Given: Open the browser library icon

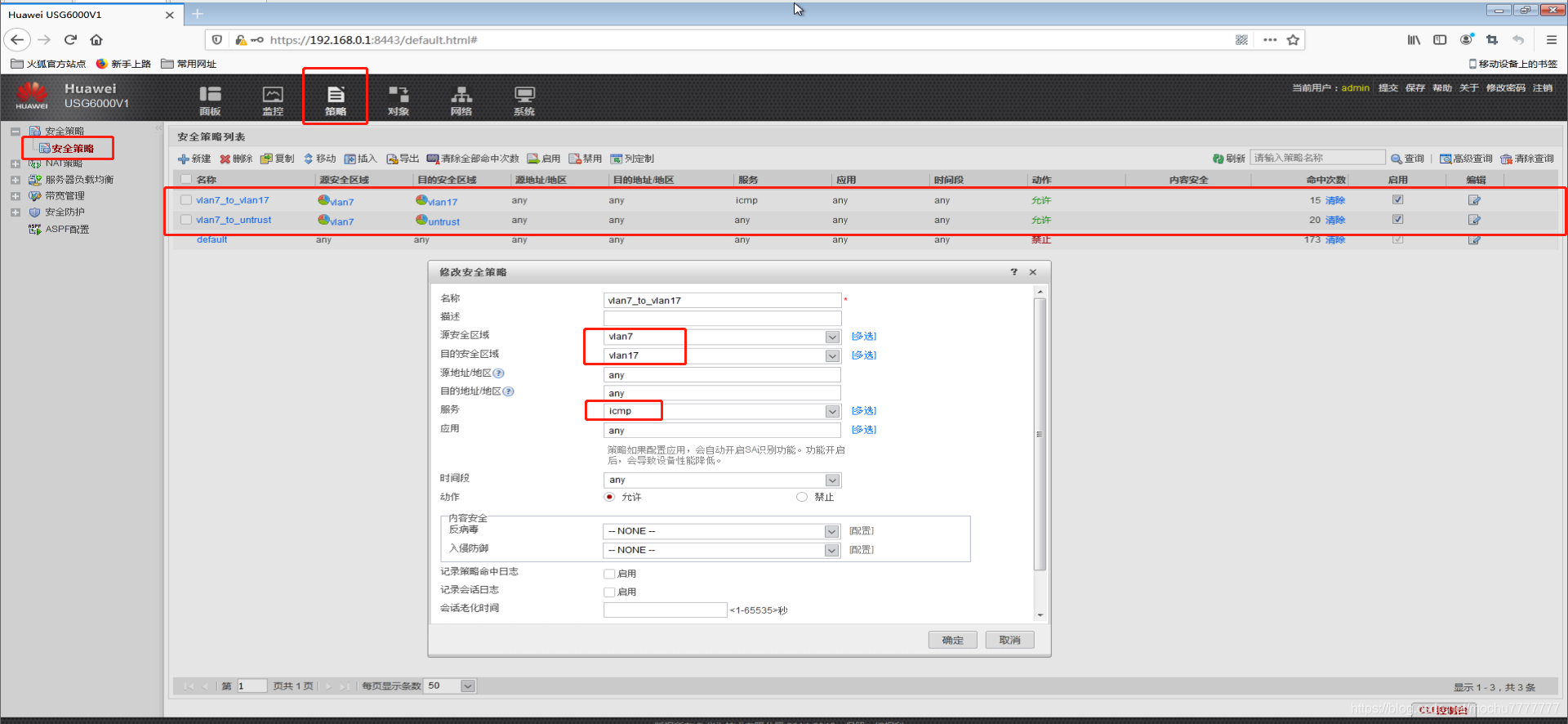Looking at the screenshot, I should point(1414,39).
